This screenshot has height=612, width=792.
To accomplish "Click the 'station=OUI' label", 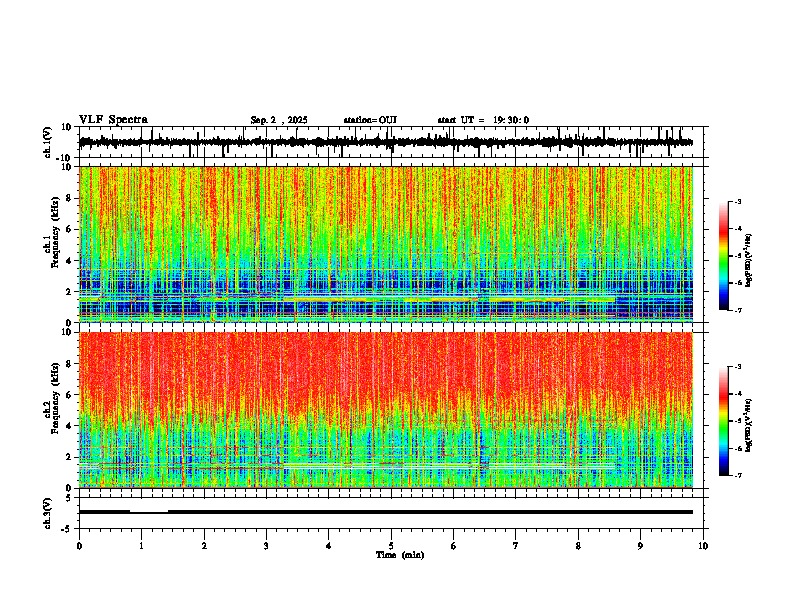I will [x=370, y=120].
